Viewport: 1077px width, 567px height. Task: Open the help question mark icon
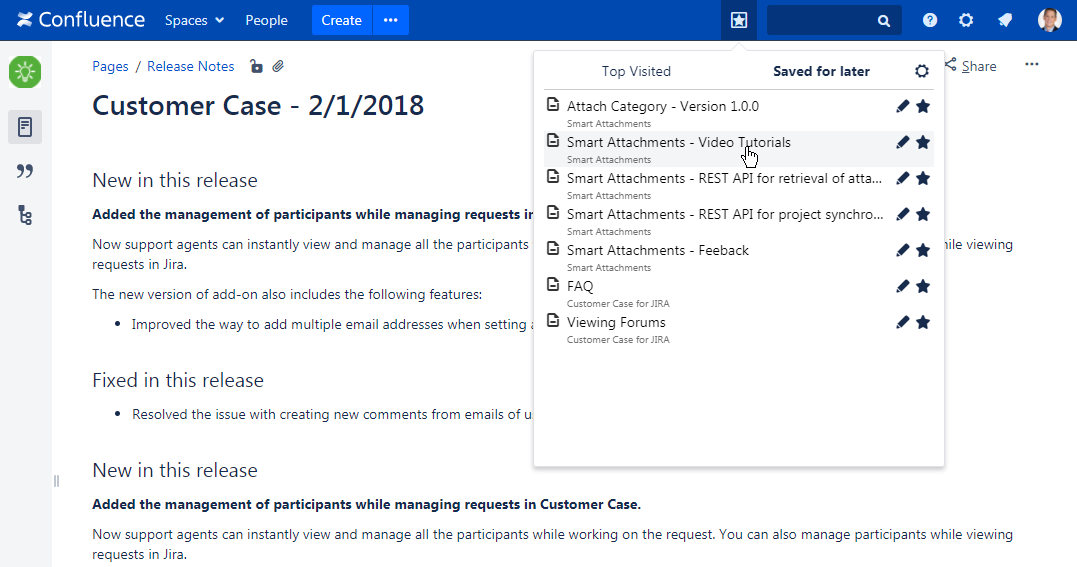930,20
